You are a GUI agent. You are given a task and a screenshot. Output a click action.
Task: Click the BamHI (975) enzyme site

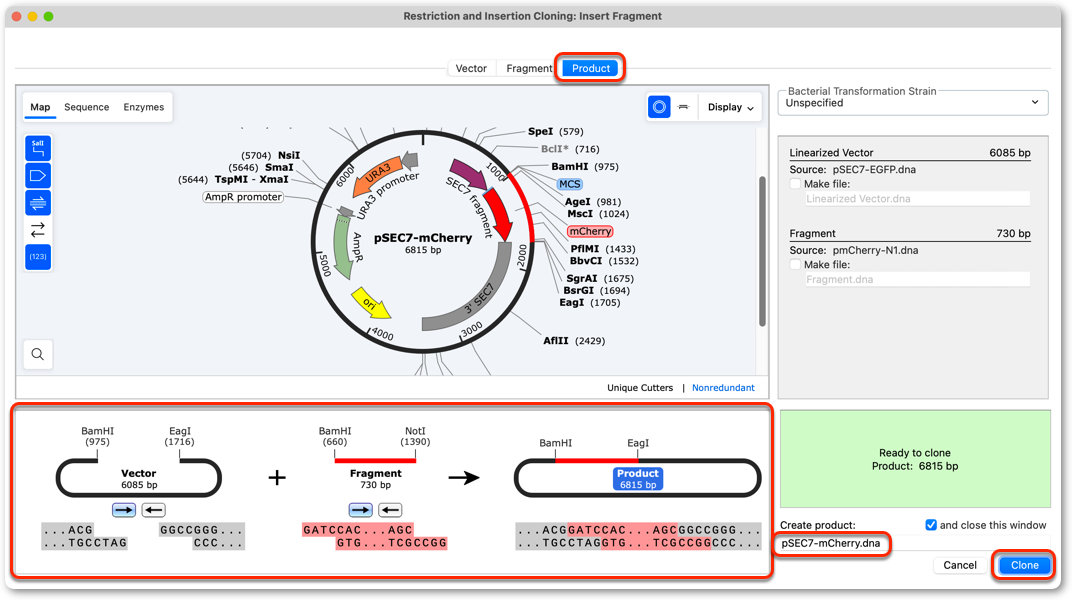coord(585,167)
